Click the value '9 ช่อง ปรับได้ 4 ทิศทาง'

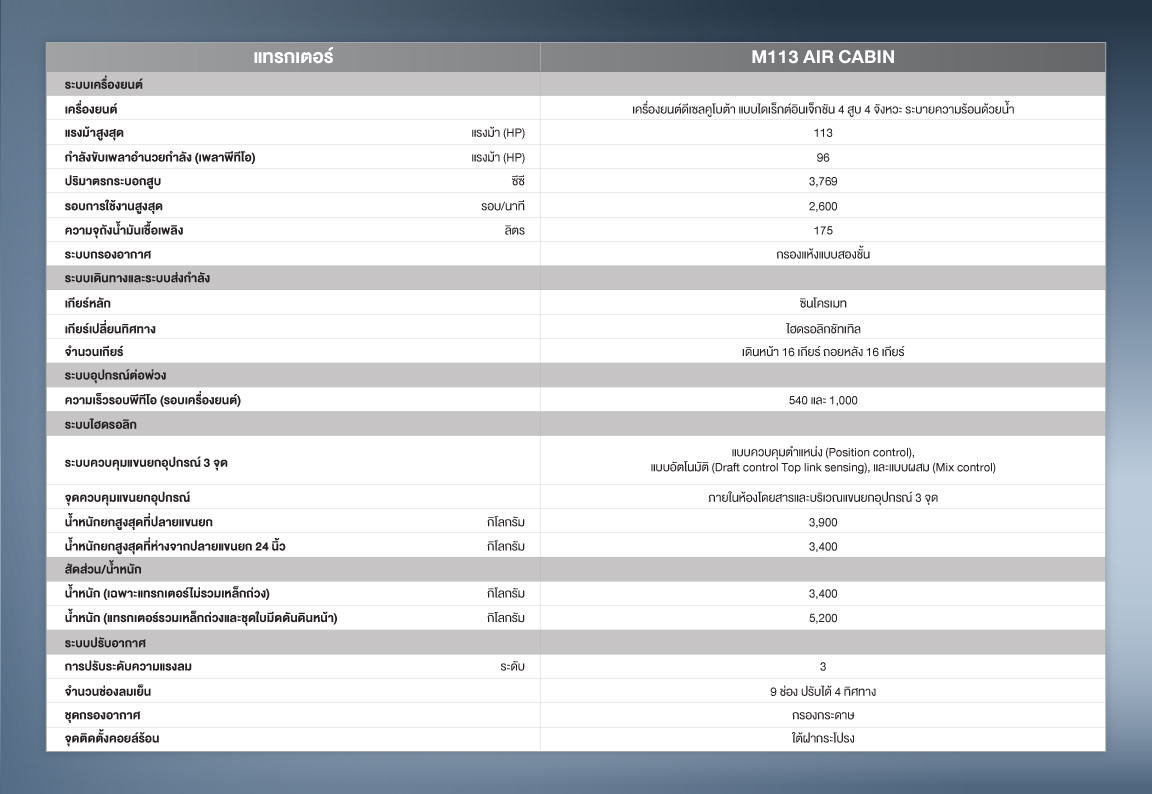click(x=823, y=691)
